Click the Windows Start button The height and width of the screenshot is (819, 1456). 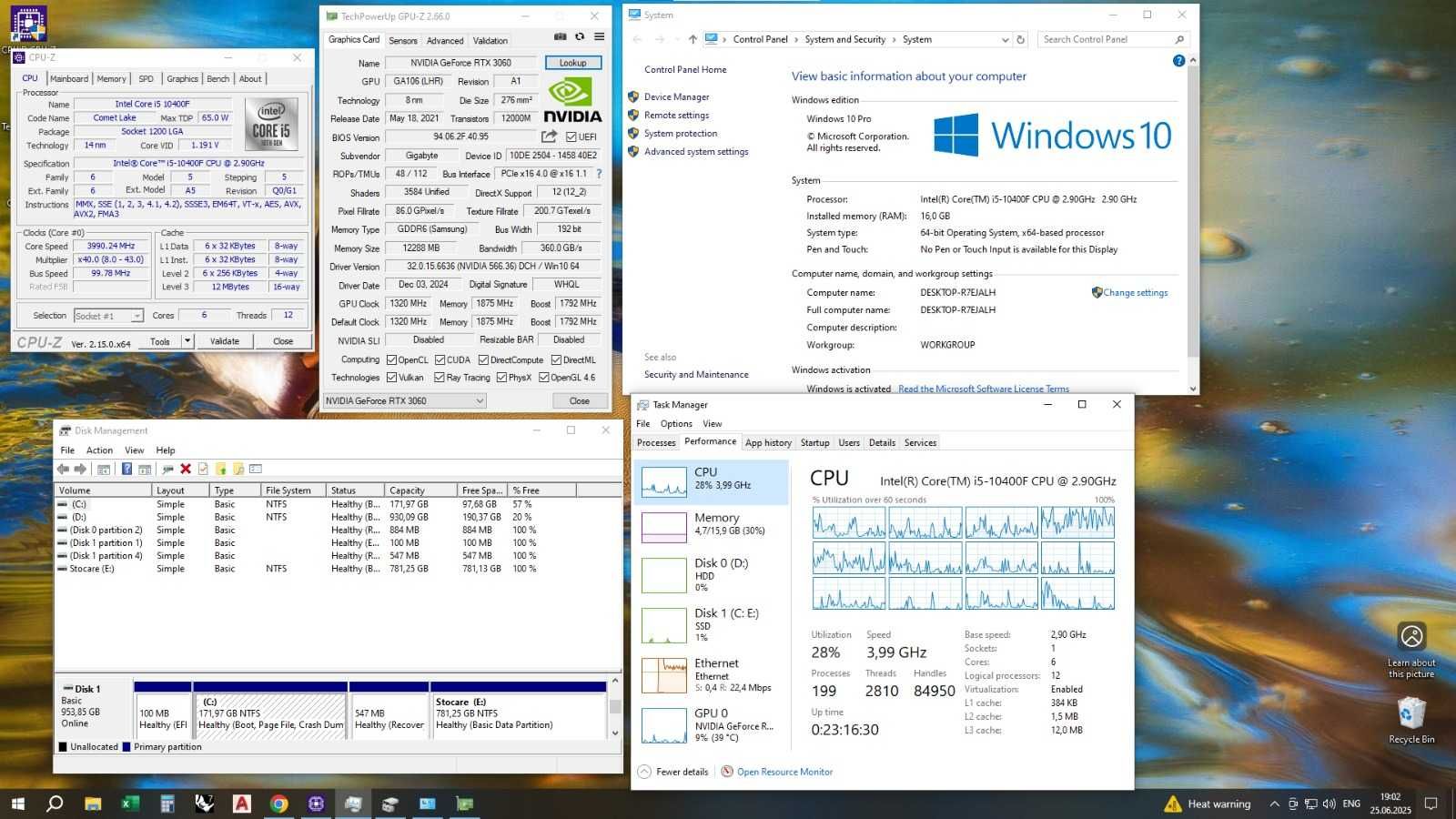(17, 804)
